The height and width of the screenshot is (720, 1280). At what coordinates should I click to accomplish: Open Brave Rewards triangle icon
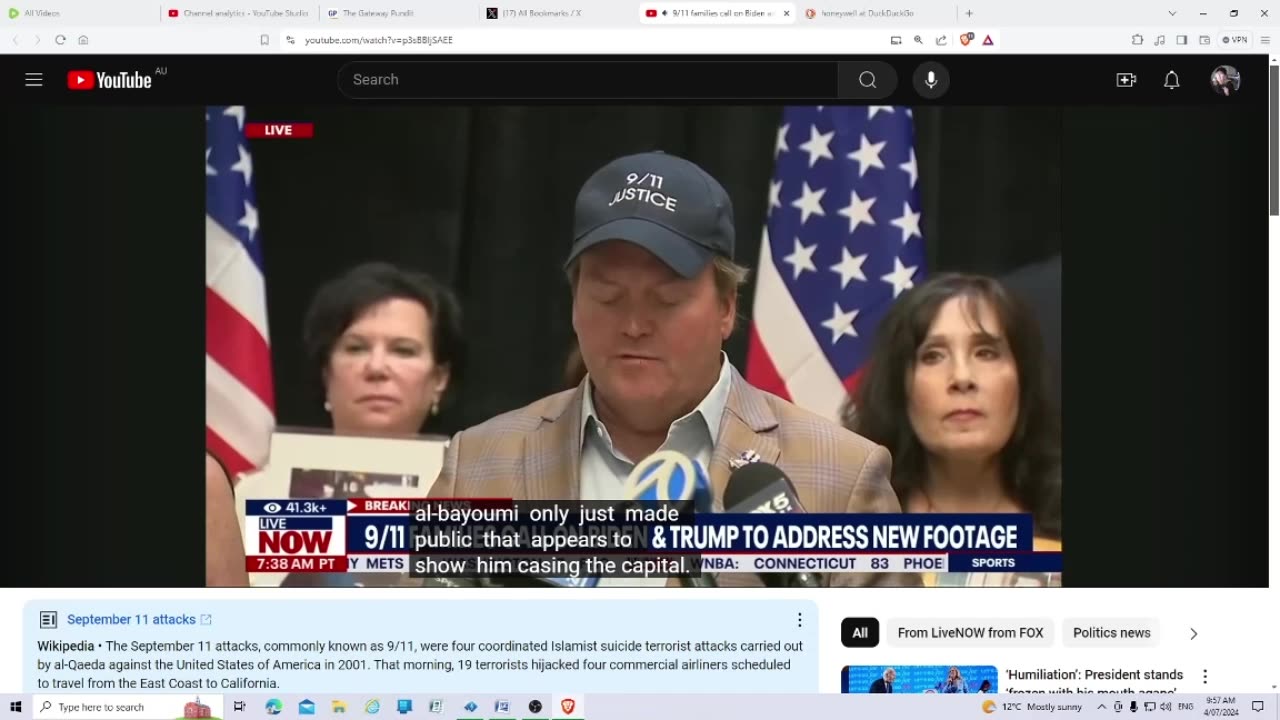point(988,40)
